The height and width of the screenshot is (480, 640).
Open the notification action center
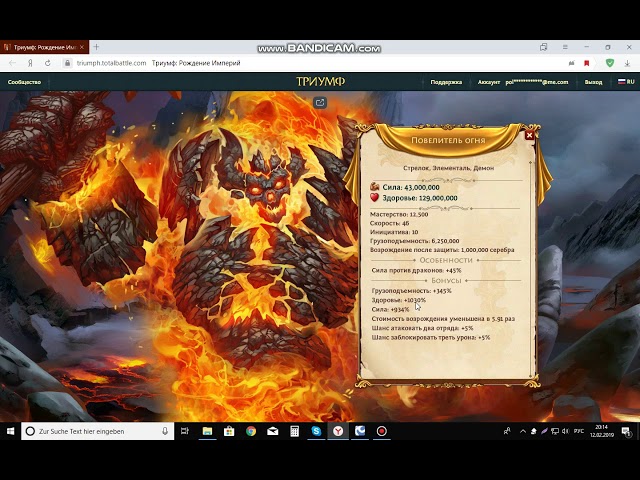click(626, 431)
